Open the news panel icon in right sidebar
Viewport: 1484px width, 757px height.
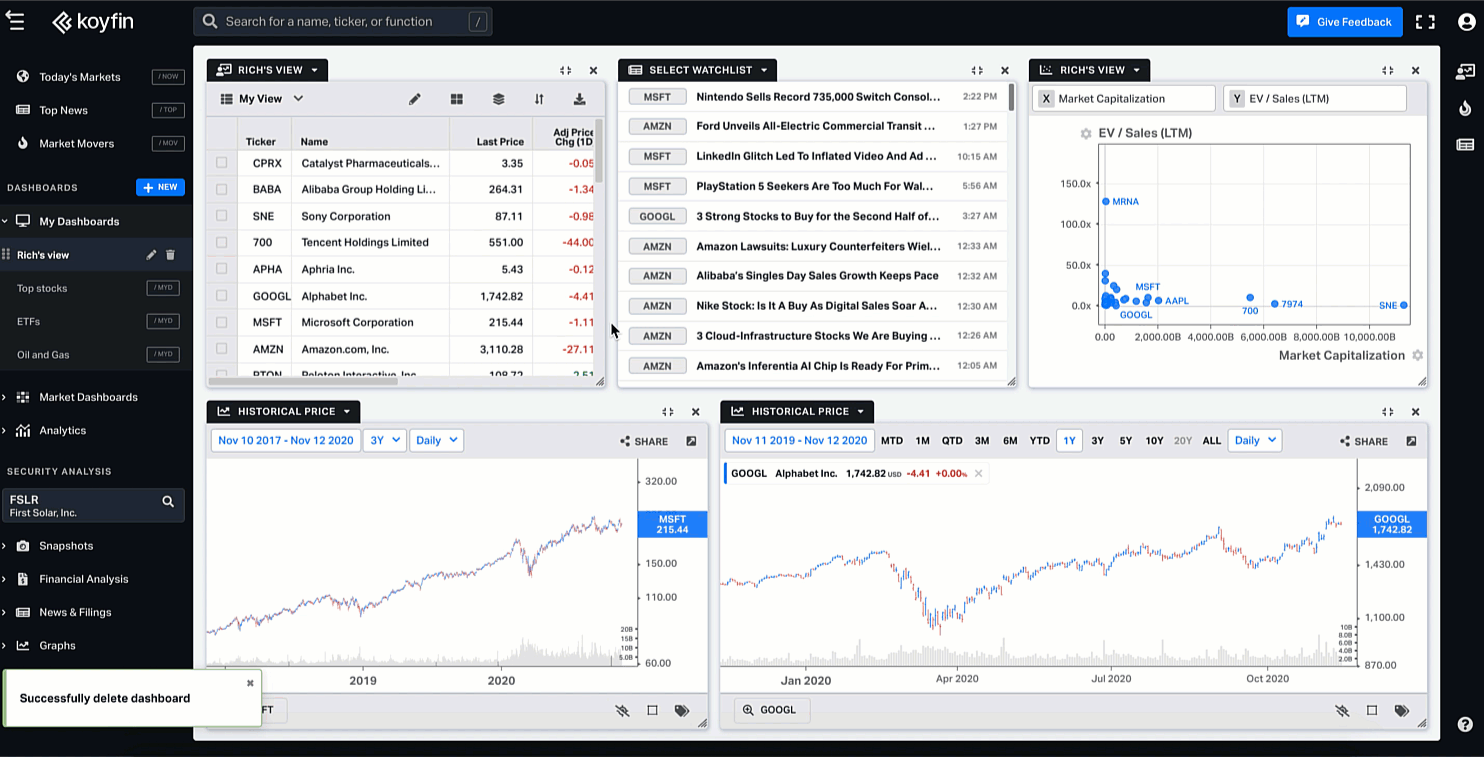1465,145
